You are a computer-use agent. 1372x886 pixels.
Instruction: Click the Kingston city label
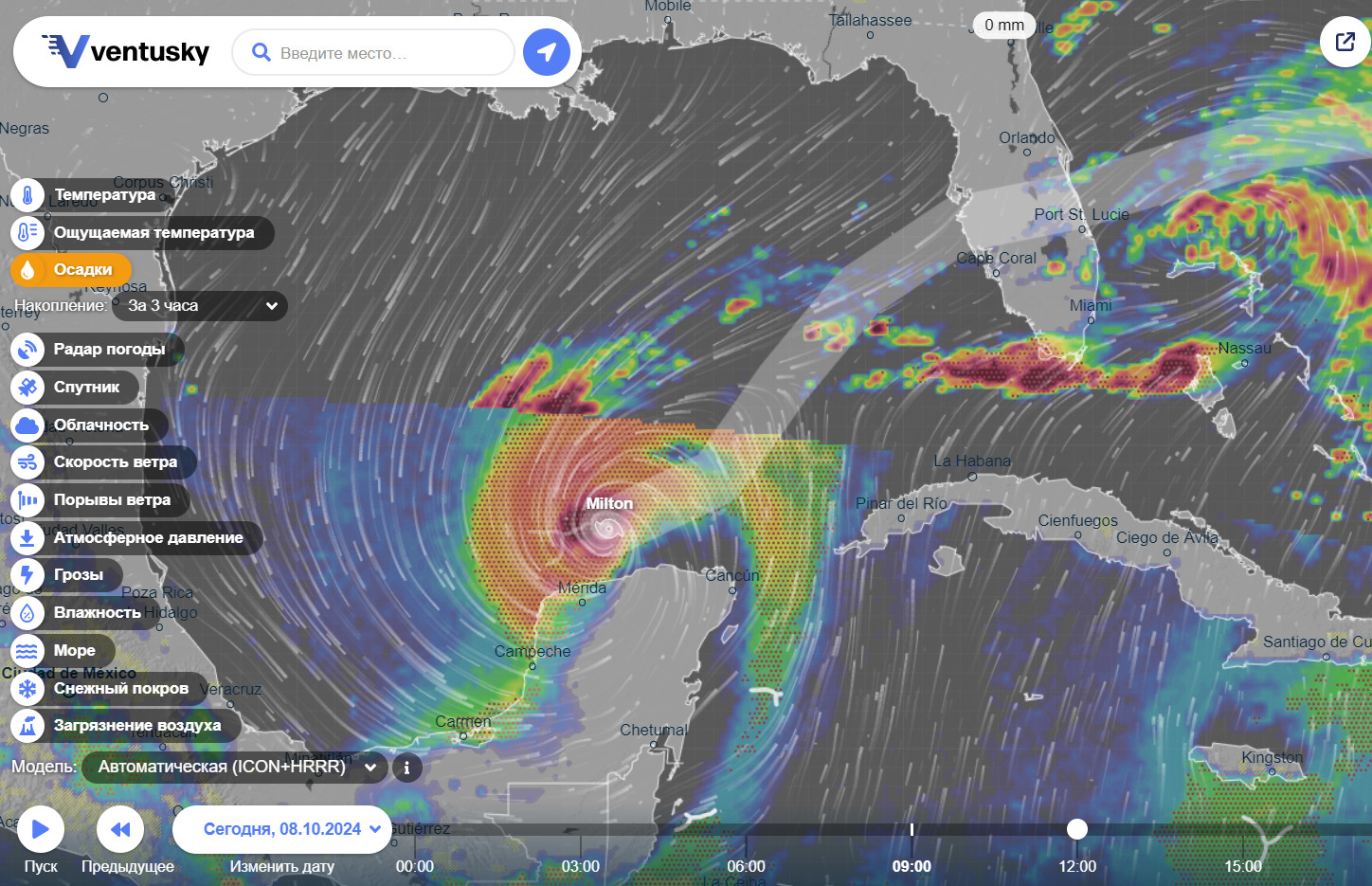pyautogui.click(x=1273, y=757)
